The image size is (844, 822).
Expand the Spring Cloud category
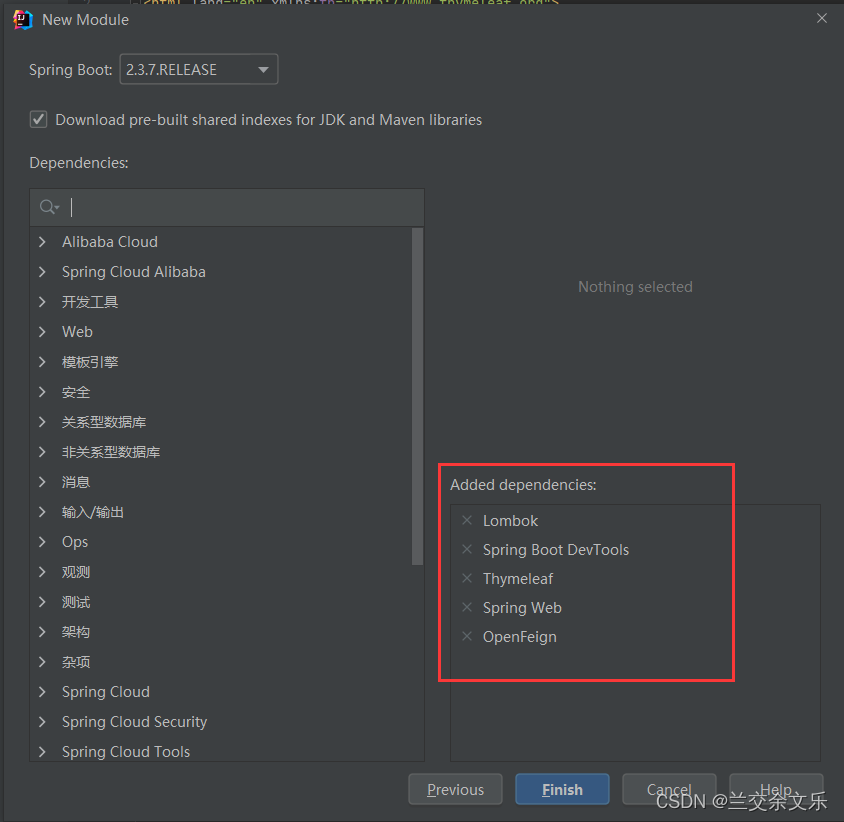click(42, 692)
